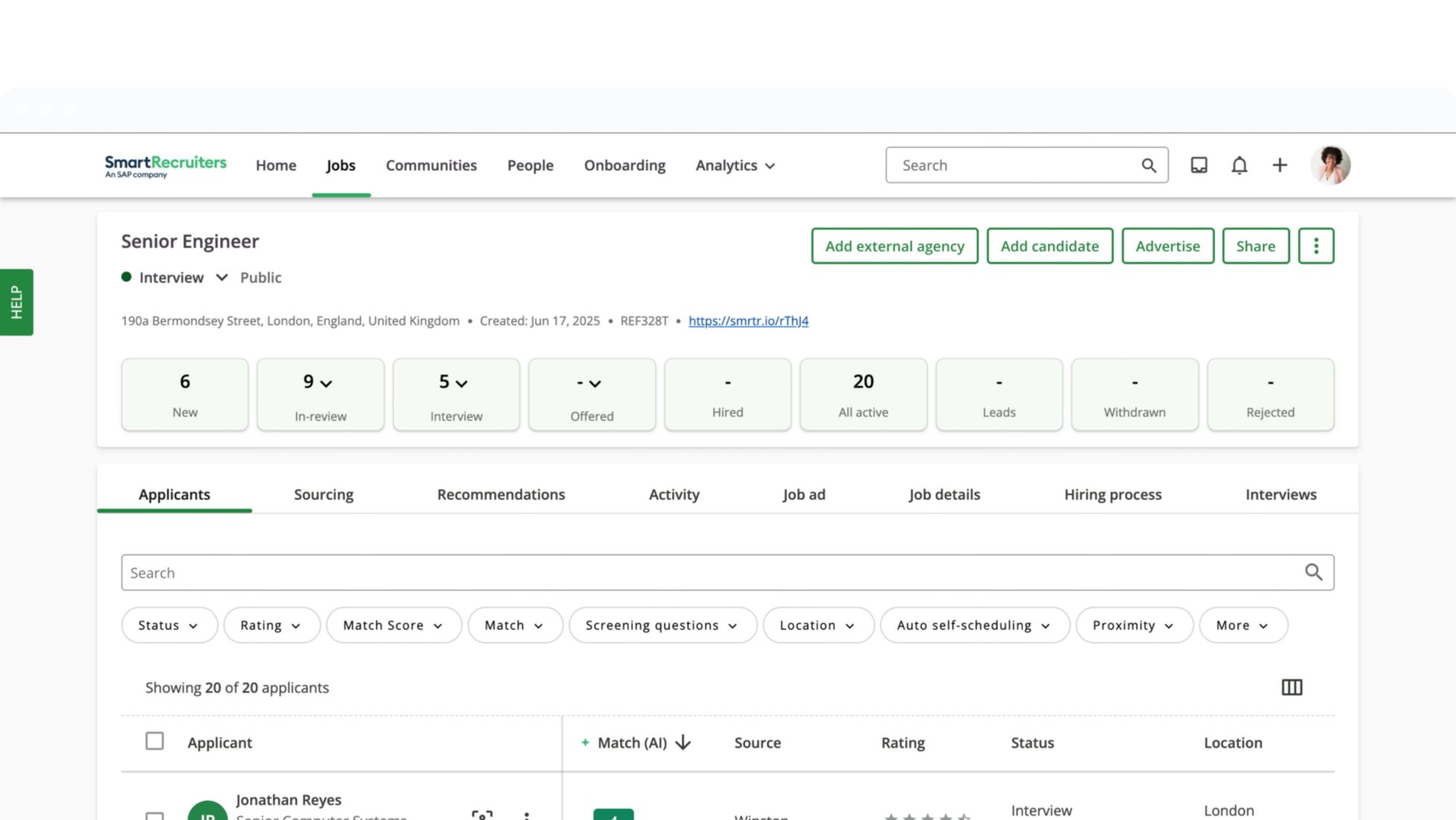Image resolution: width=1456 pixels, height=820 pixels.
Task: Click the applicants Search field
Action: coord(708,573)
